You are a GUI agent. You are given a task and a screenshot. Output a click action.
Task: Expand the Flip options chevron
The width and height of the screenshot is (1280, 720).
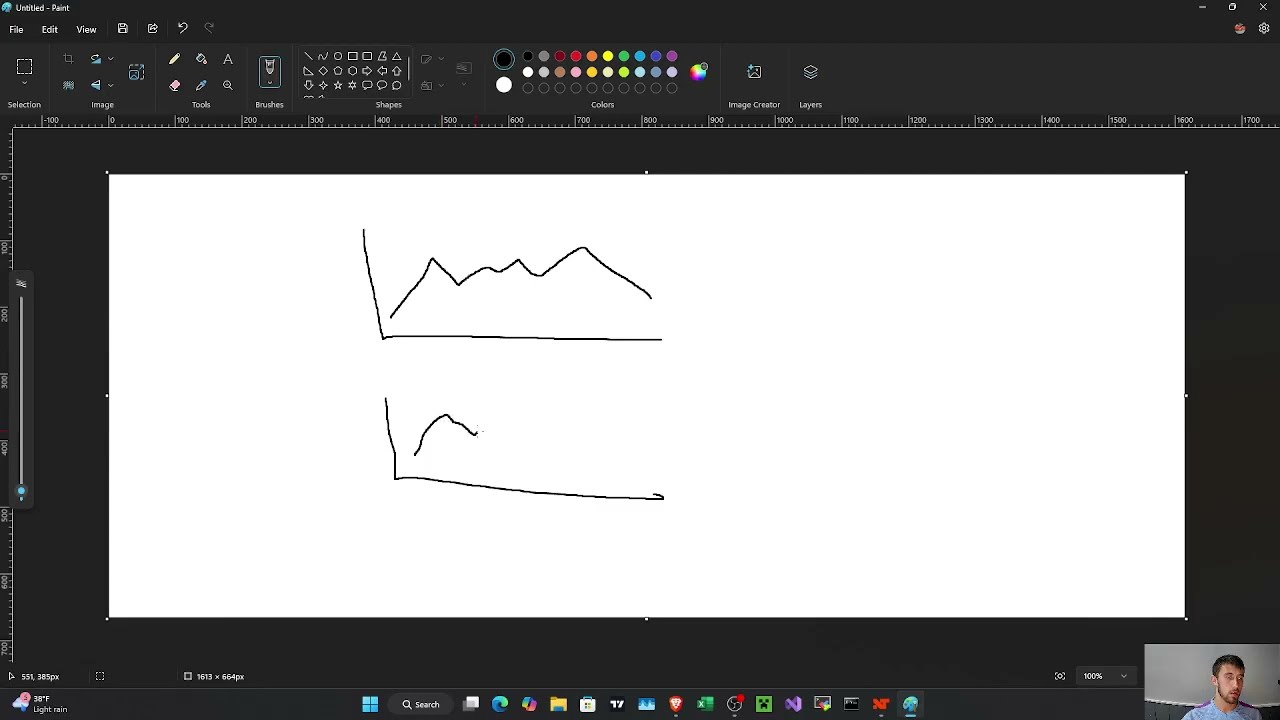(110, 86)
